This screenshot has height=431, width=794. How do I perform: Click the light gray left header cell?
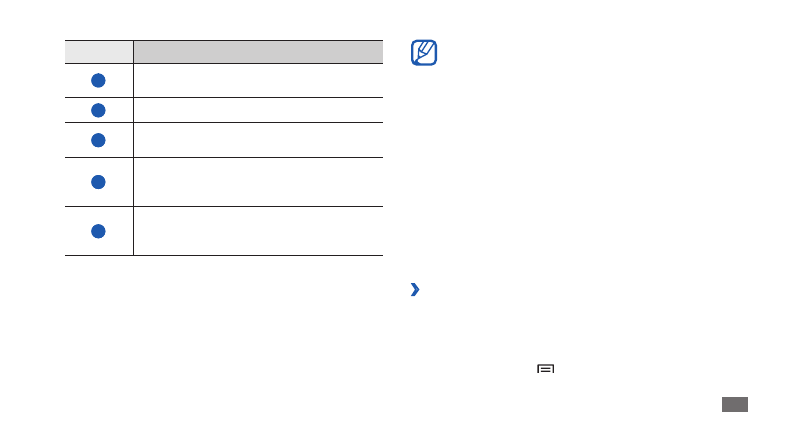(99, 51)
